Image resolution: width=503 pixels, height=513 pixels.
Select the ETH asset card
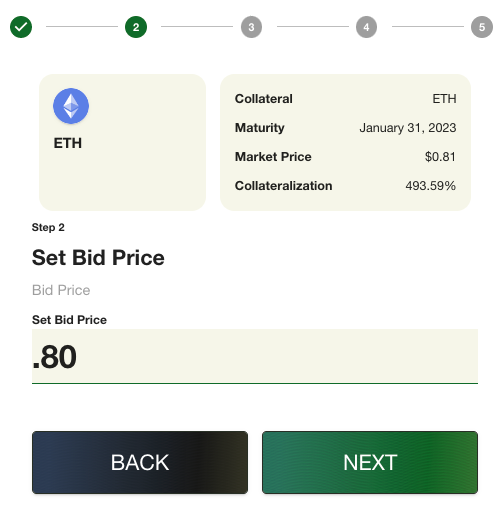[x=122, y=142]
